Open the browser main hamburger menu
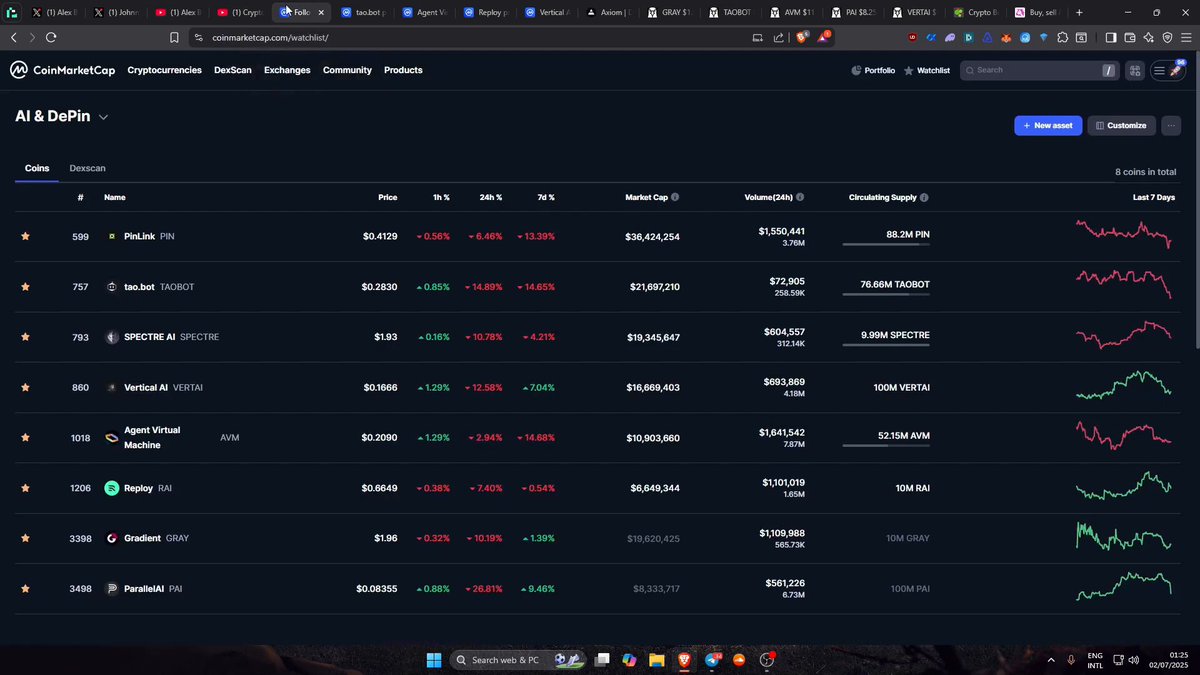 tap(1187, 37)
